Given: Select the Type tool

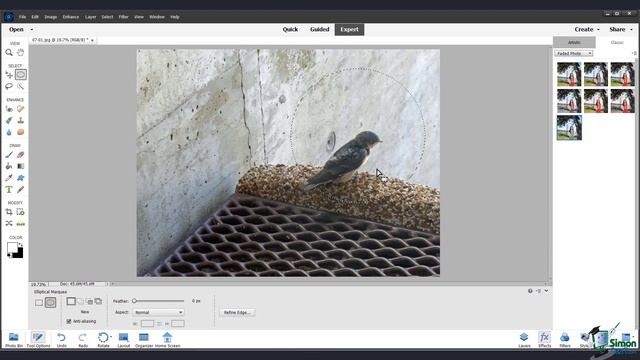Looking at the screenshot, I should click(x=9, y=190).
